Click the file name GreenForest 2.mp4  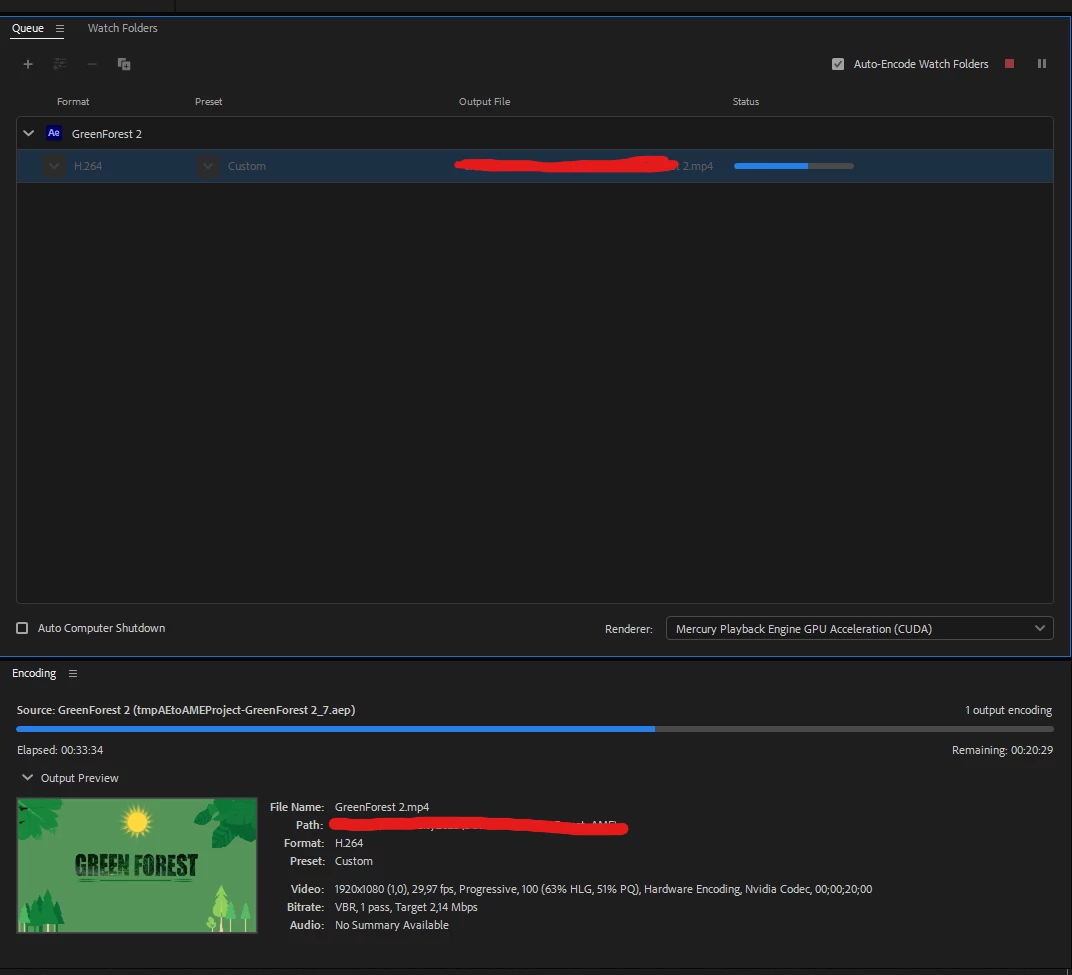(382, 807)
